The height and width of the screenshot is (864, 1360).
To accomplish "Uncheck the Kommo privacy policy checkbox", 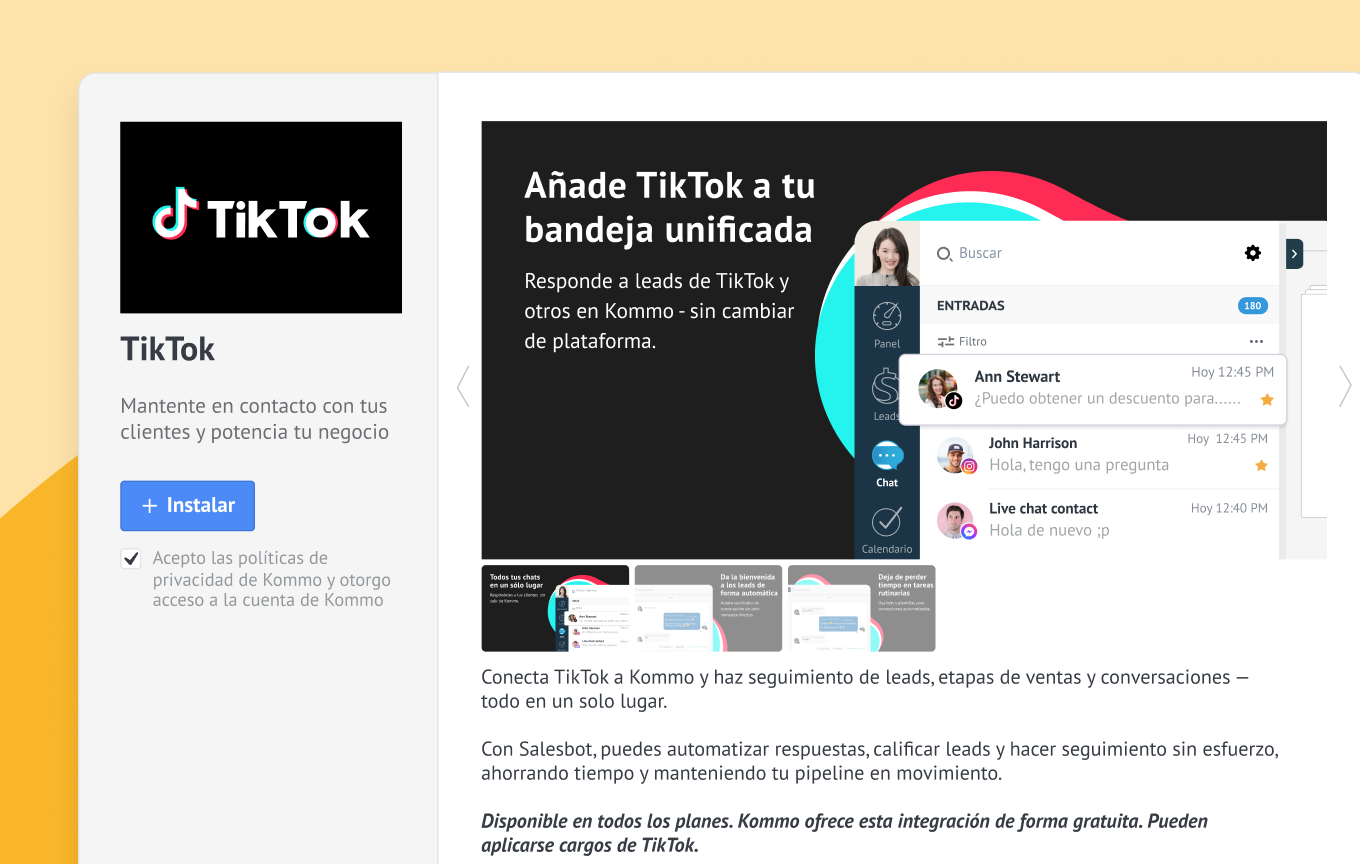I will 131,559.
